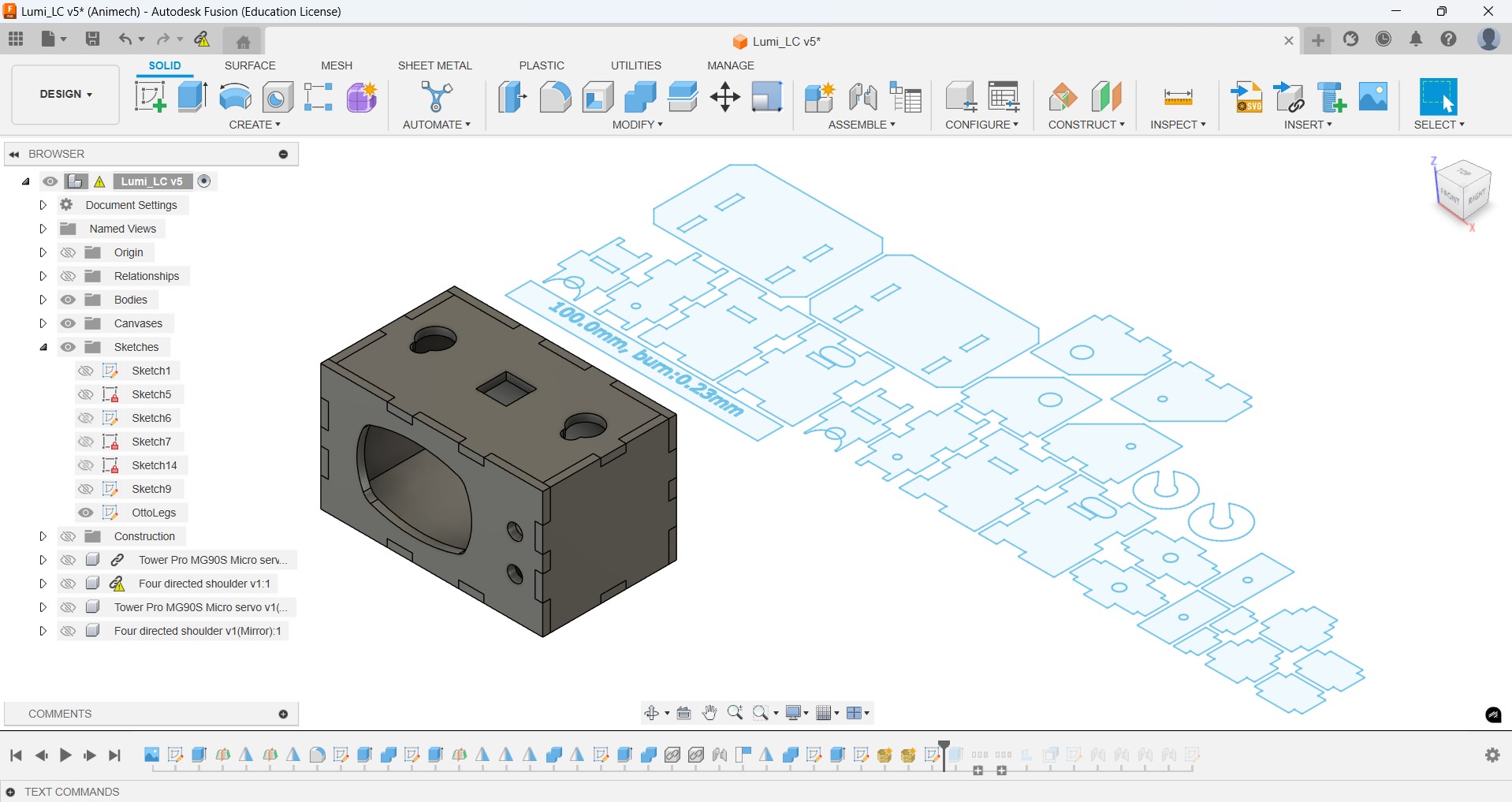1512x802 pixels.
Task: Click the Hole tool icon
Action: click(277, 97)
